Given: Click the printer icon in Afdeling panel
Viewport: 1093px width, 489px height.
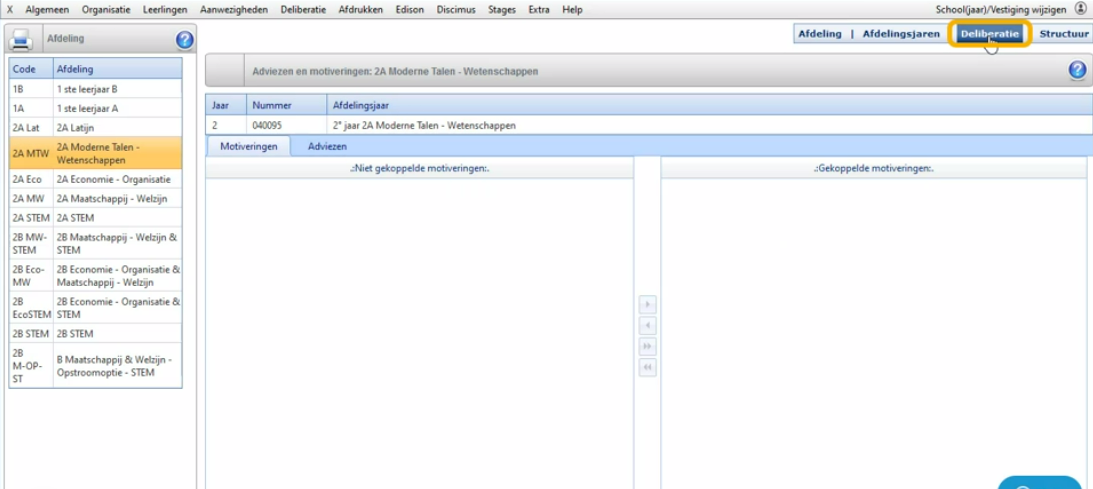Looking at the screenshot, I should (x=21, y=40).
